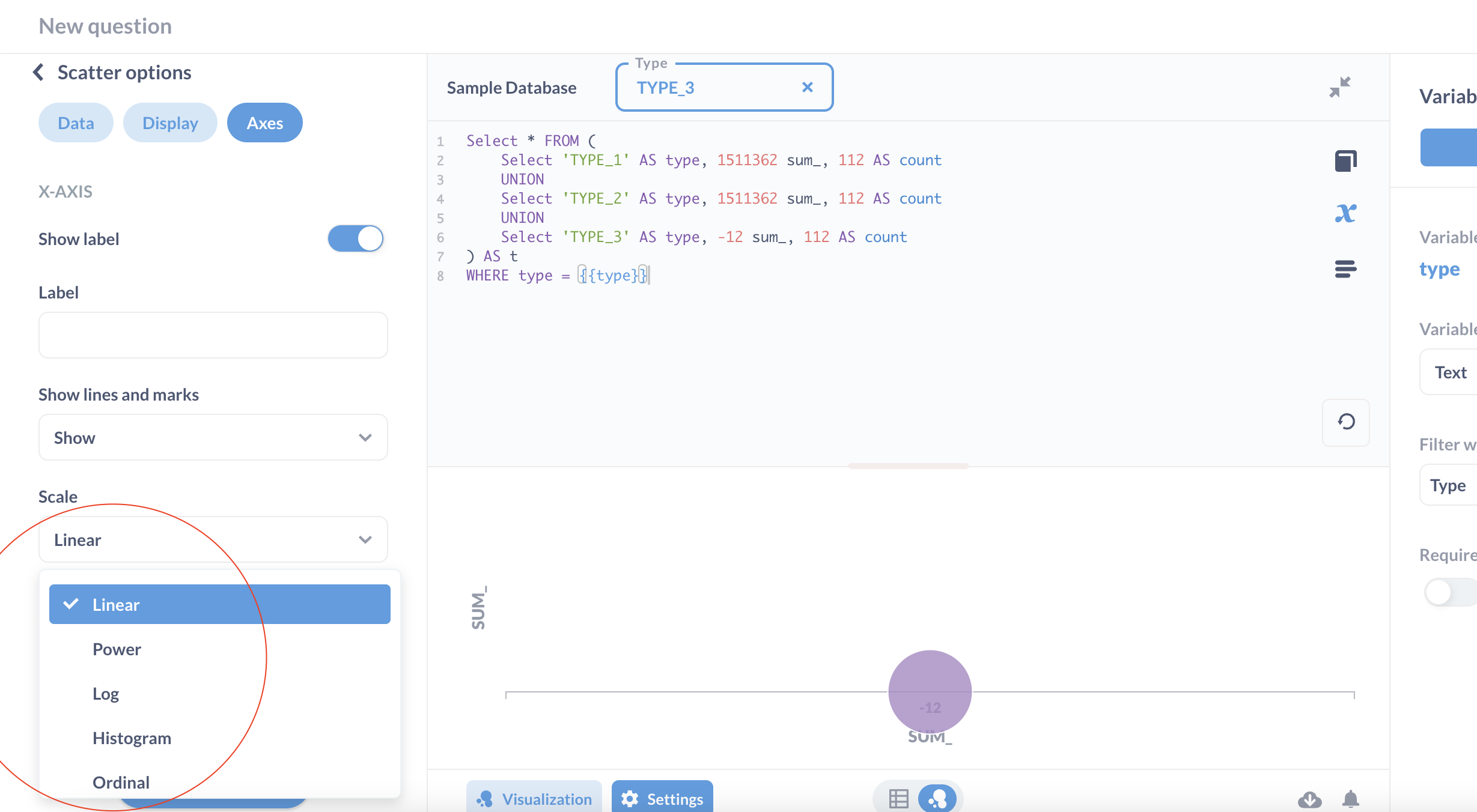Viewport: 1477px width, 812px height.
Task: Click into the empty Label input field
Action: point(213,335)
